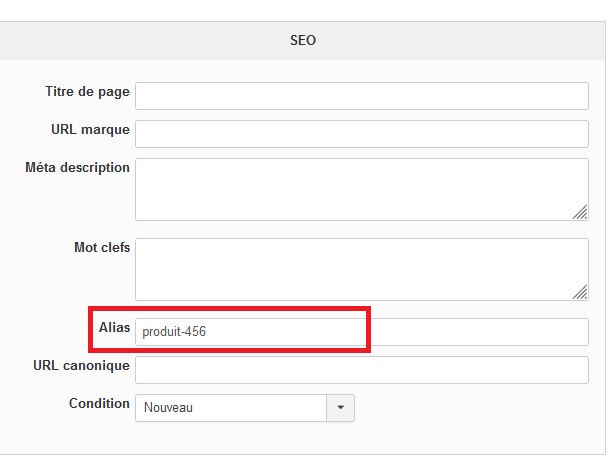614x467 pixels.
Task: Click the Méta description label
Action: pyautogui.click(x=77, y=168)
